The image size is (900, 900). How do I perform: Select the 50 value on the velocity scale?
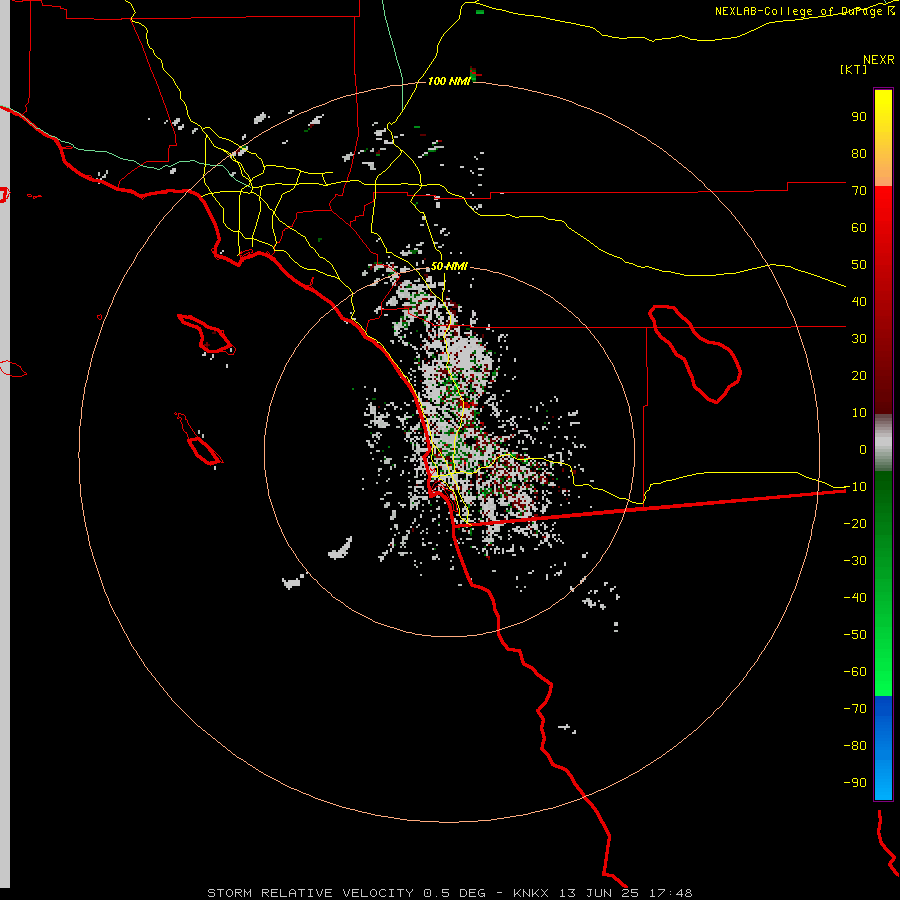click(859, 265)
